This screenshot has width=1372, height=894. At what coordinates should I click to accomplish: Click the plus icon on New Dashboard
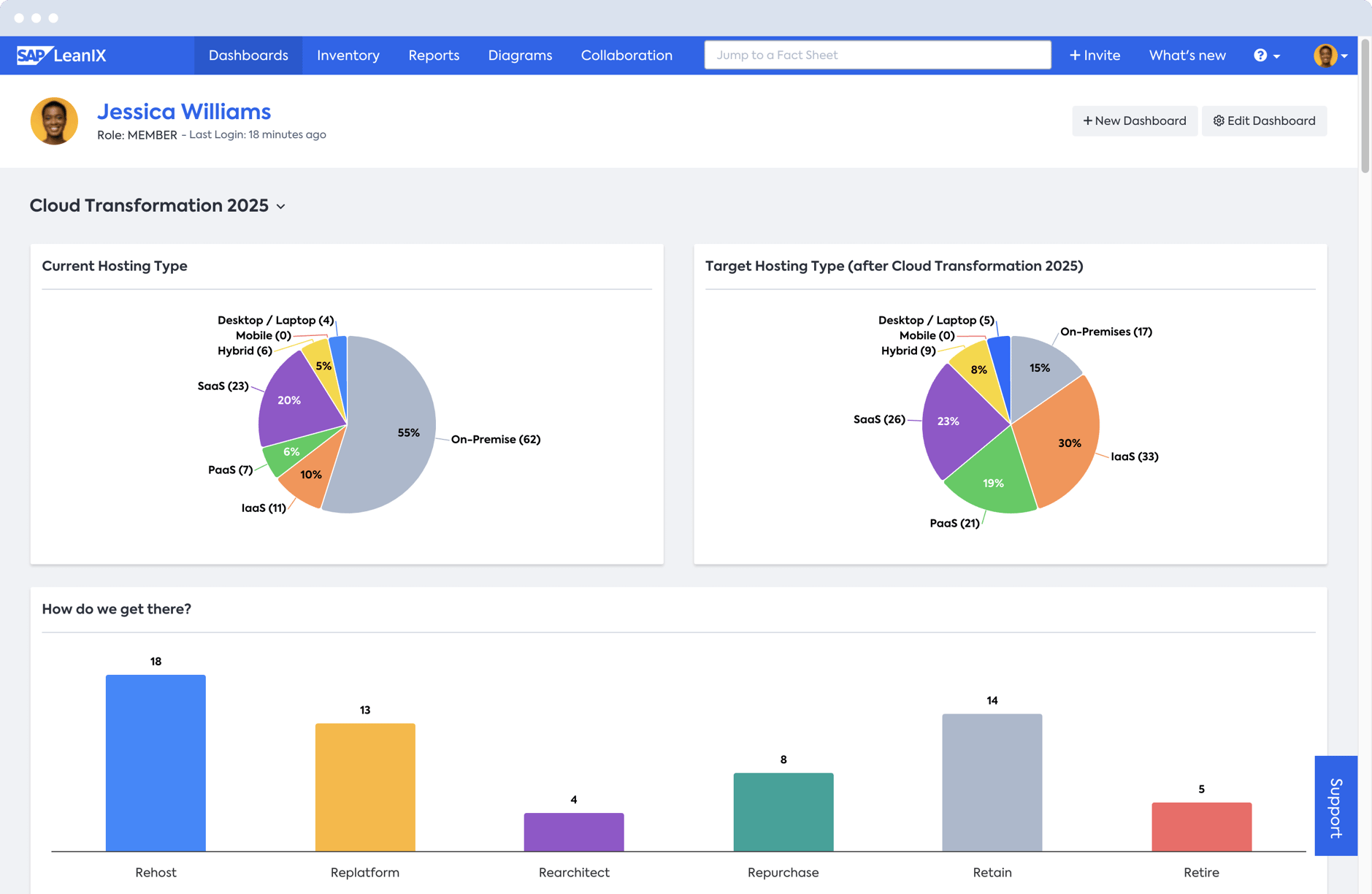(x=1088, y=121)
